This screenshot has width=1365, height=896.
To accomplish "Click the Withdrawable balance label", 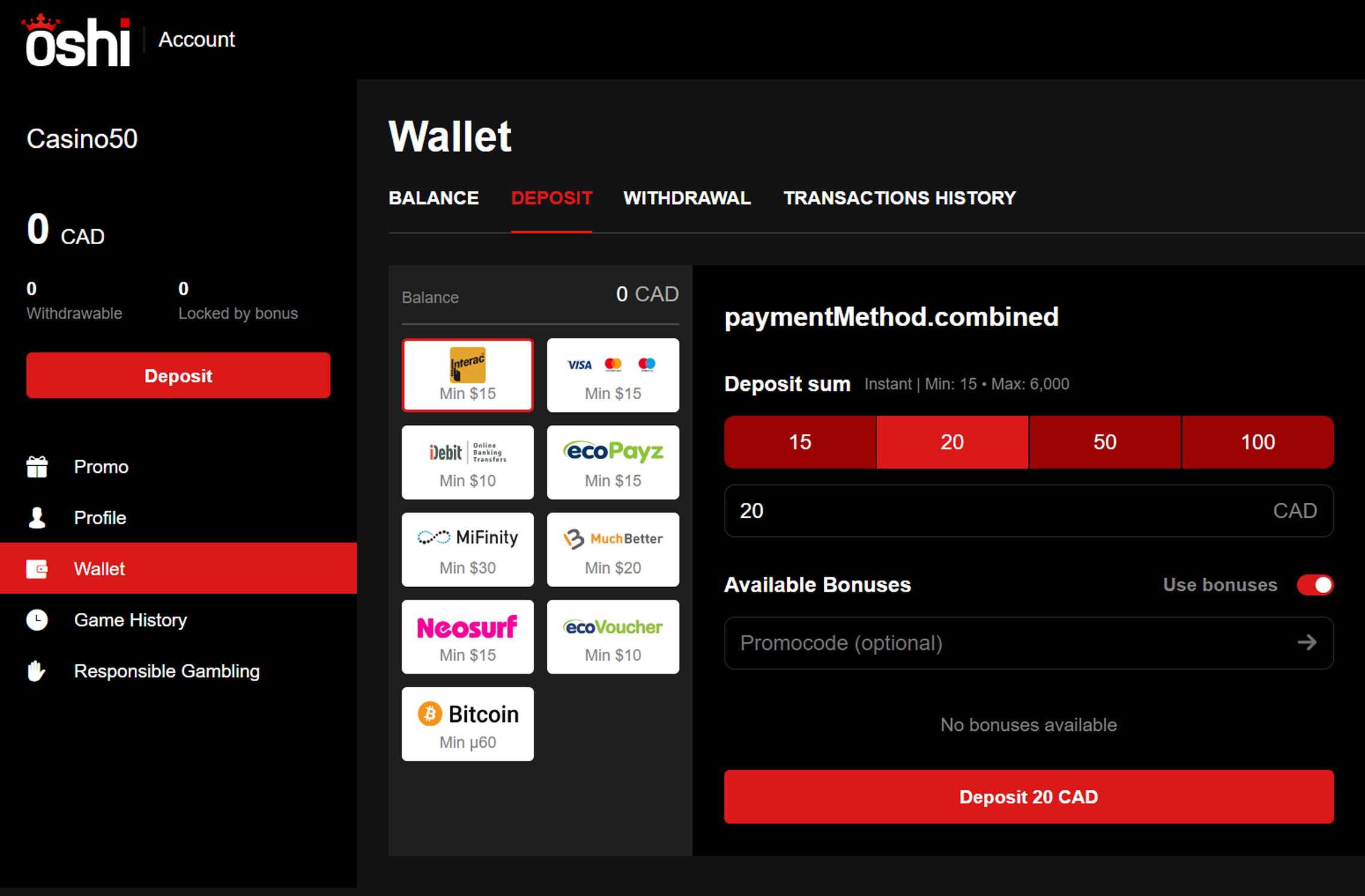I will point(74,313).
